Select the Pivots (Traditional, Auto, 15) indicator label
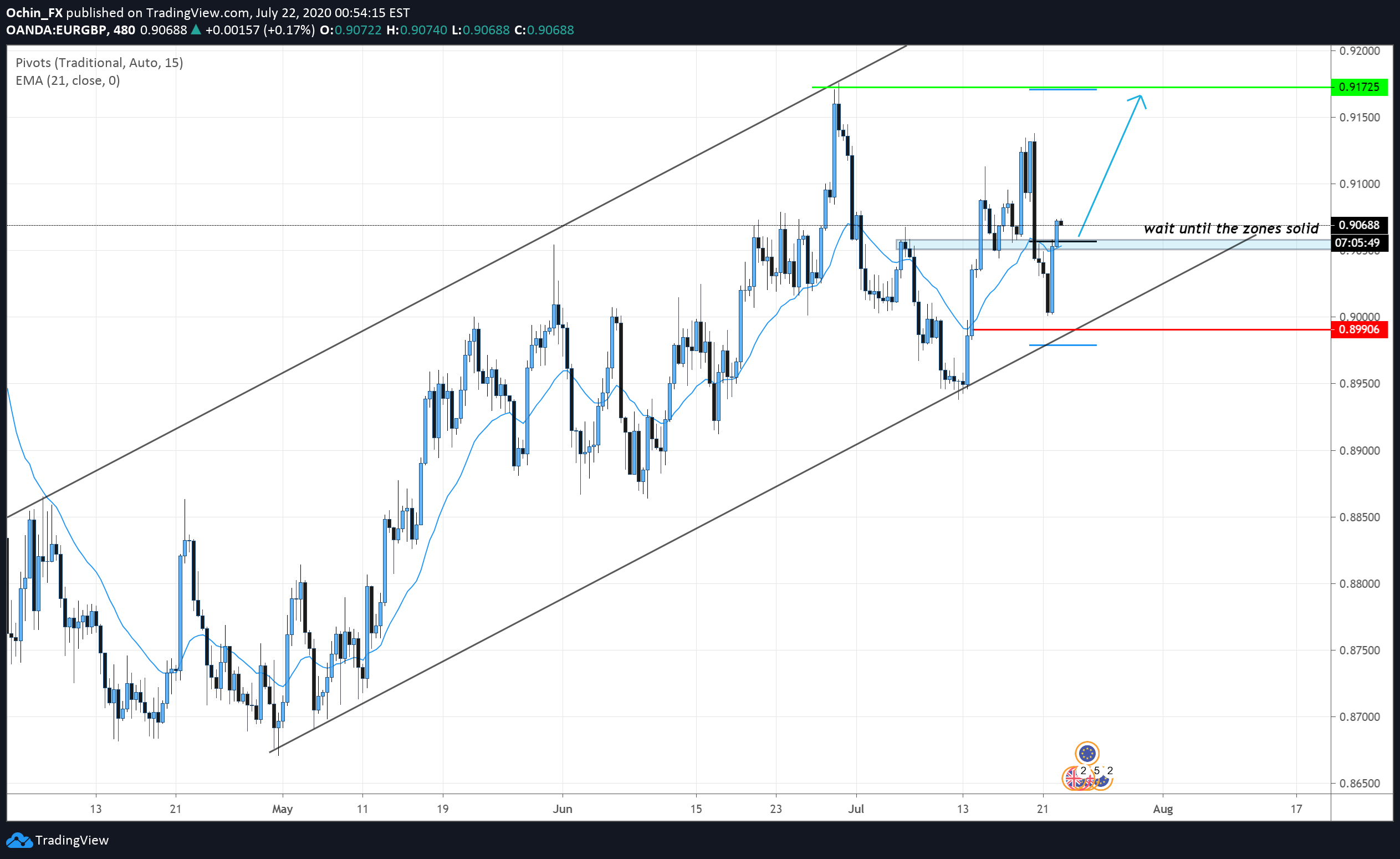Screen dimensions: 1400x859 [99, 63]
